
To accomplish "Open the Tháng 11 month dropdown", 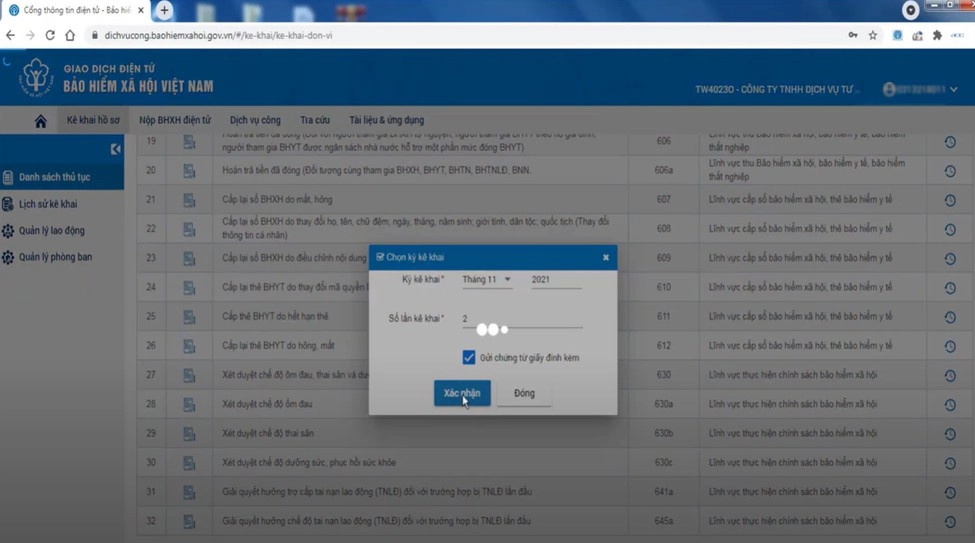I will (x=487, y=280).
